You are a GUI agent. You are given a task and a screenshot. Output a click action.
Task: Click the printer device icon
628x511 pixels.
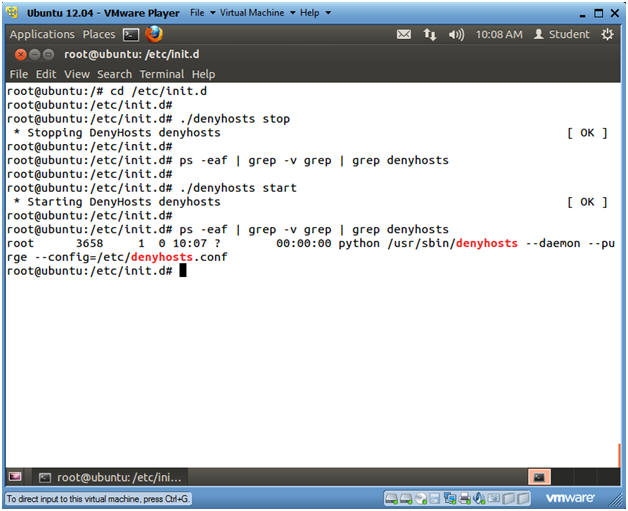465,499
